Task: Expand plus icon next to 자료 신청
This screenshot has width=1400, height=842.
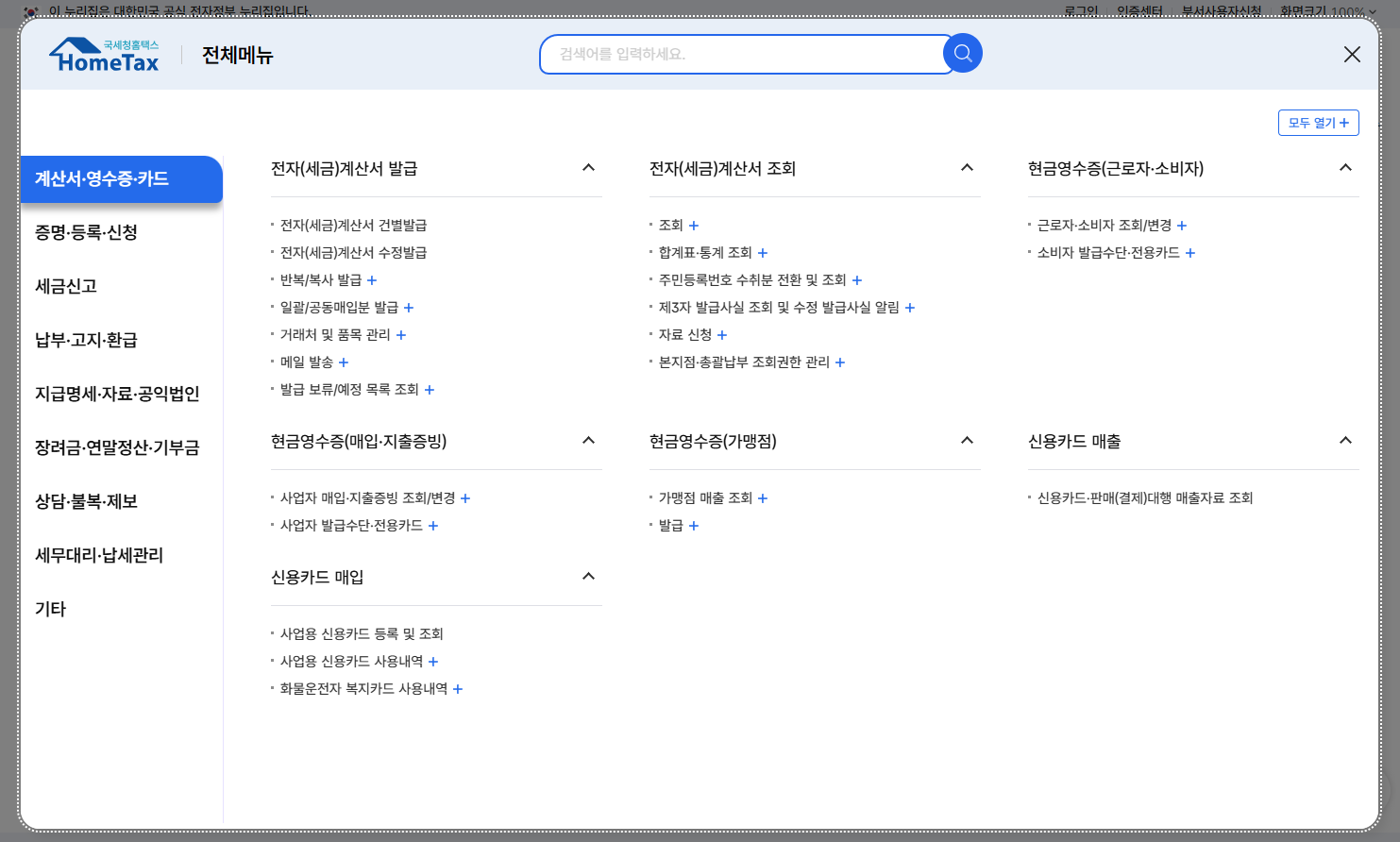Action: tap(722, 335)
